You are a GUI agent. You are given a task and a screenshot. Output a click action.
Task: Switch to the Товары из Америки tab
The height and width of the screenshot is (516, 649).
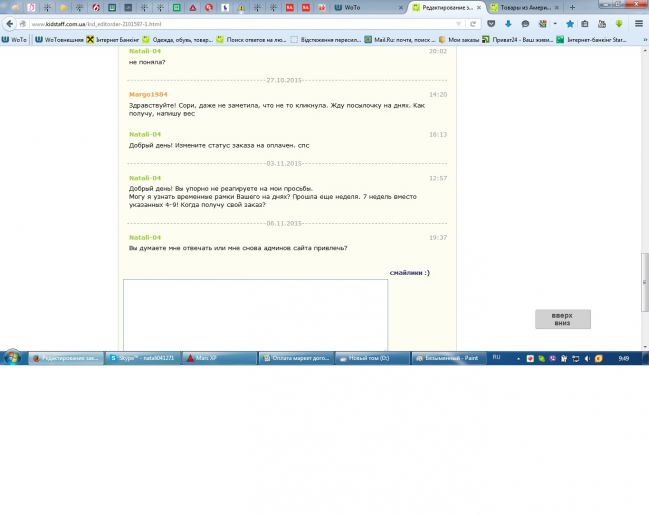(x=525, y=7)
